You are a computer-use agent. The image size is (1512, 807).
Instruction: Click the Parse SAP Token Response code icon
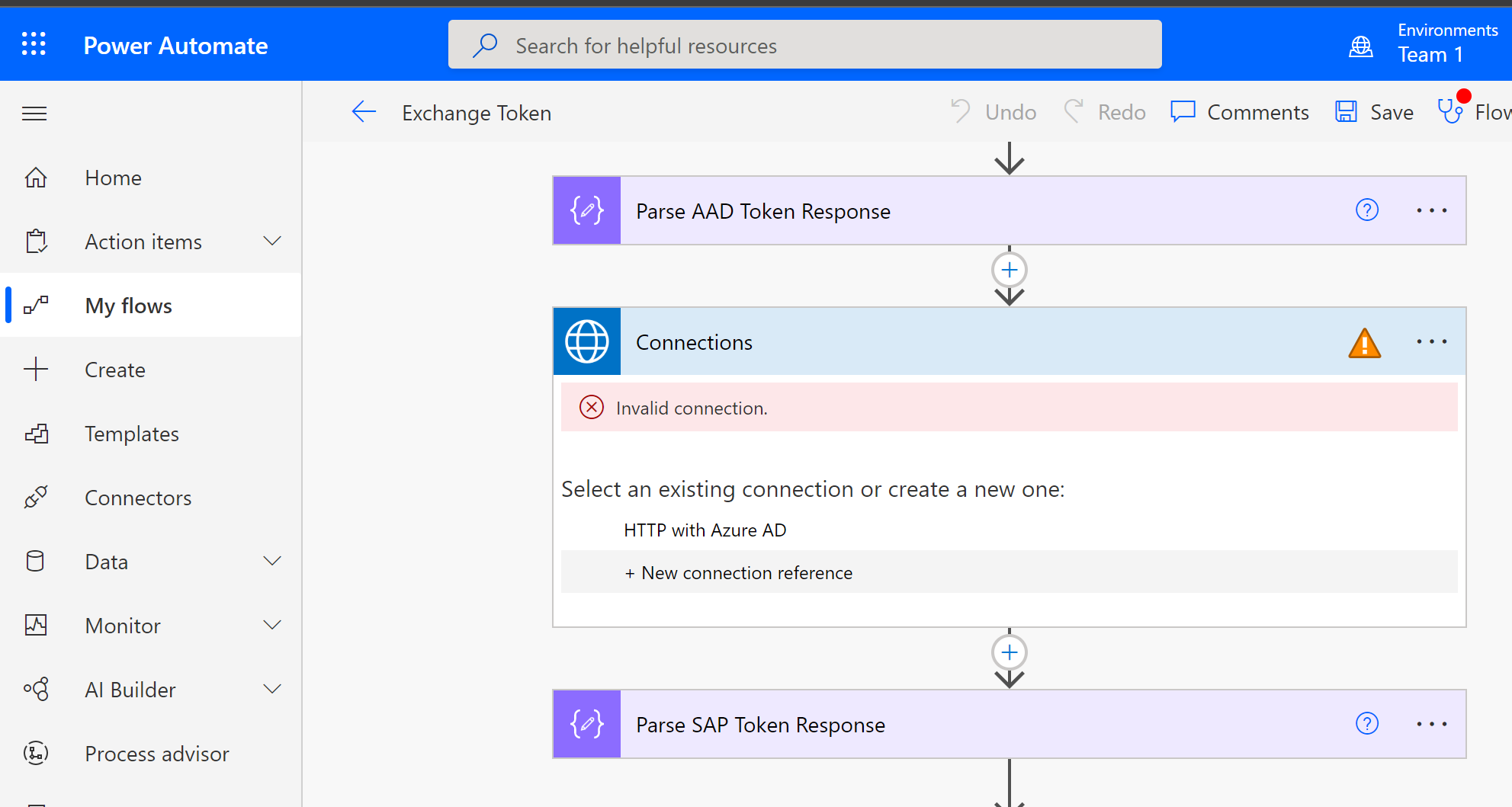click(x=587, y=724)
